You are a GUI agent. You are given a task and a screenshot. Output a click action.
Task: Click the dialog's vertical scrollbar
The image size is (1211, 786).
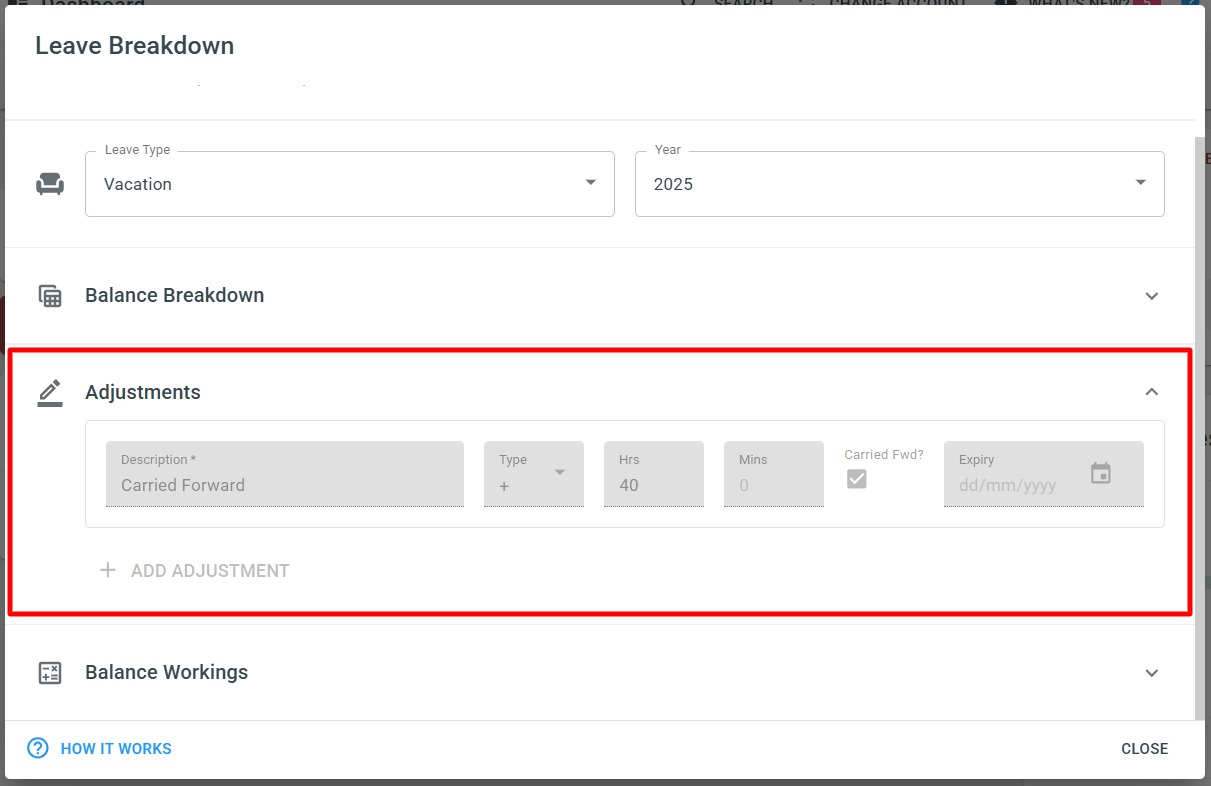(x=1199, y=420)
